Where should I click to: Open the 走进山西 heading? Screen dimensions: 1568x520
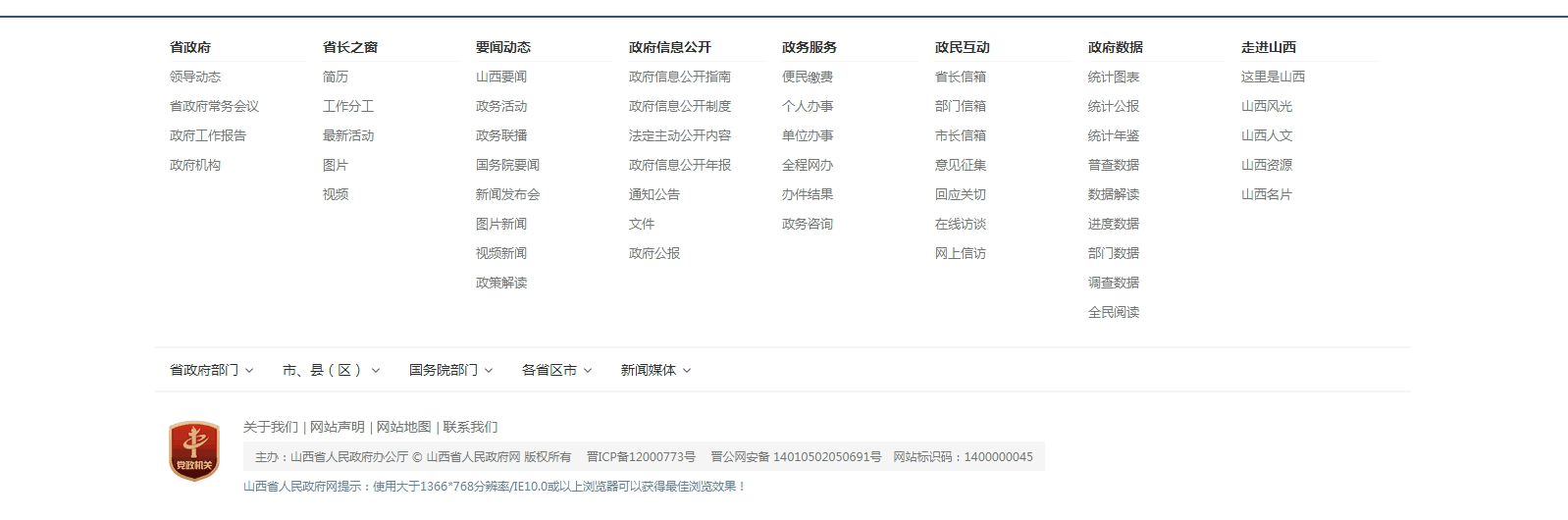click(1269, 47)
